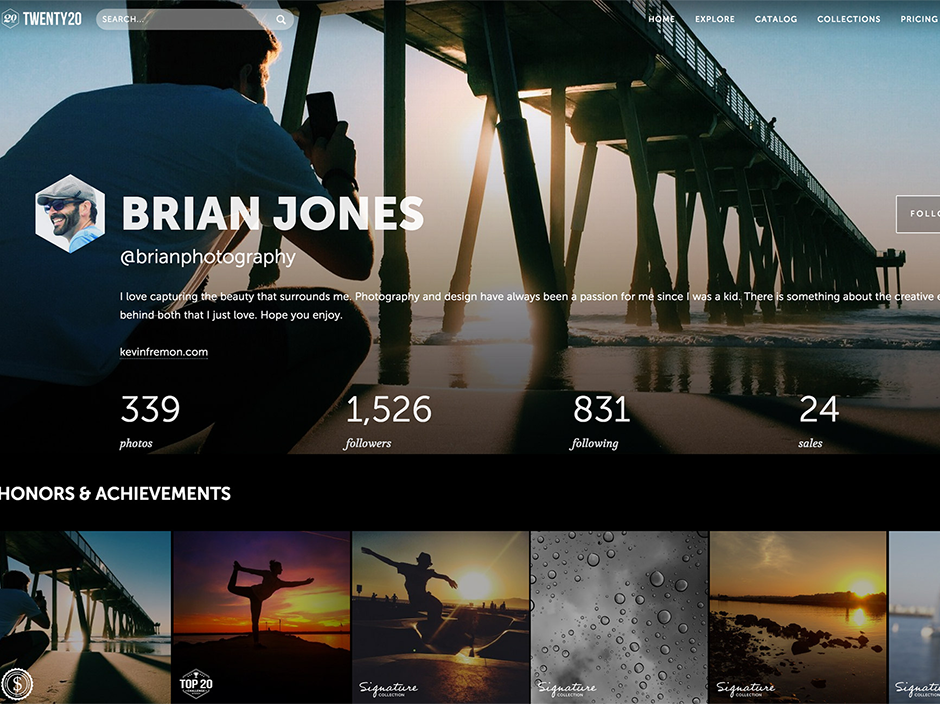Viewport: 940px width, 704px height.
Task: Click the Twenty20 brand name text
Action: 52,19
